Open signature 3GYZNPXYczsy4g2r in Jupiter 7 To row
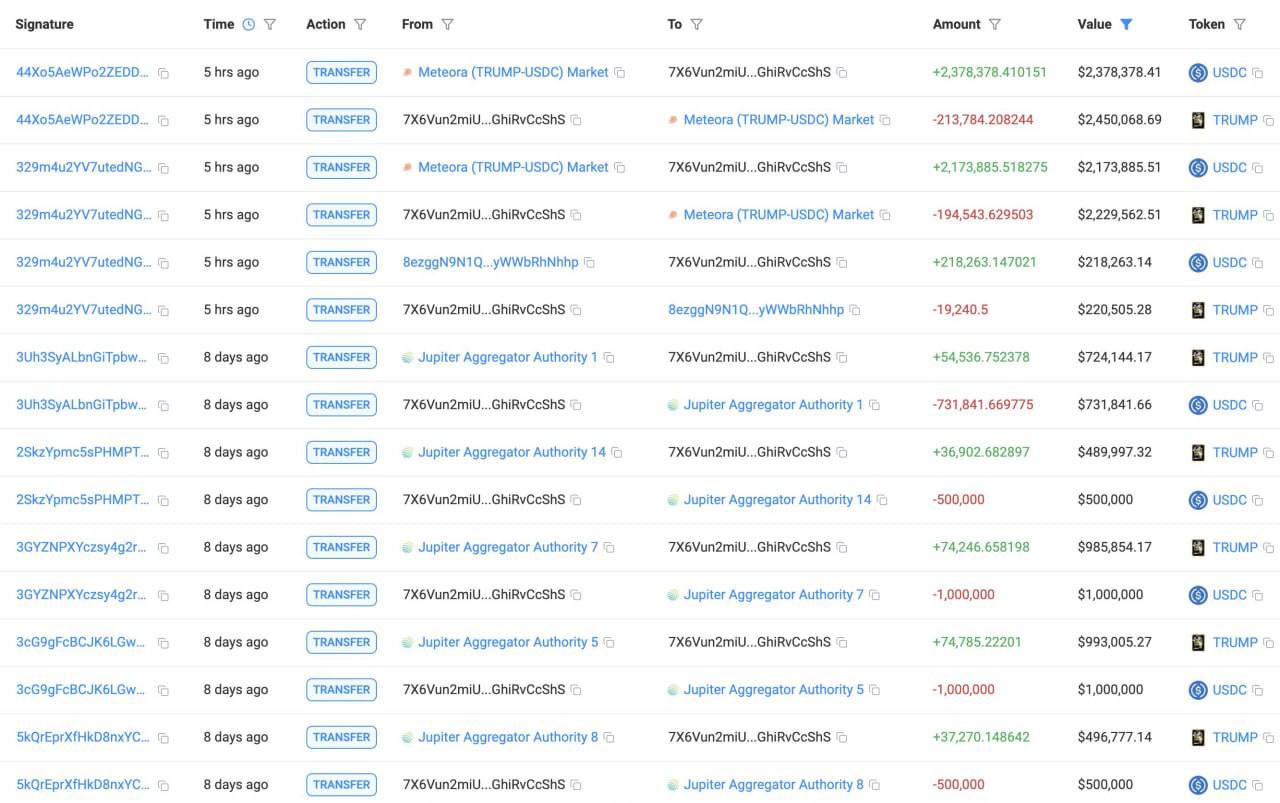 81,594
